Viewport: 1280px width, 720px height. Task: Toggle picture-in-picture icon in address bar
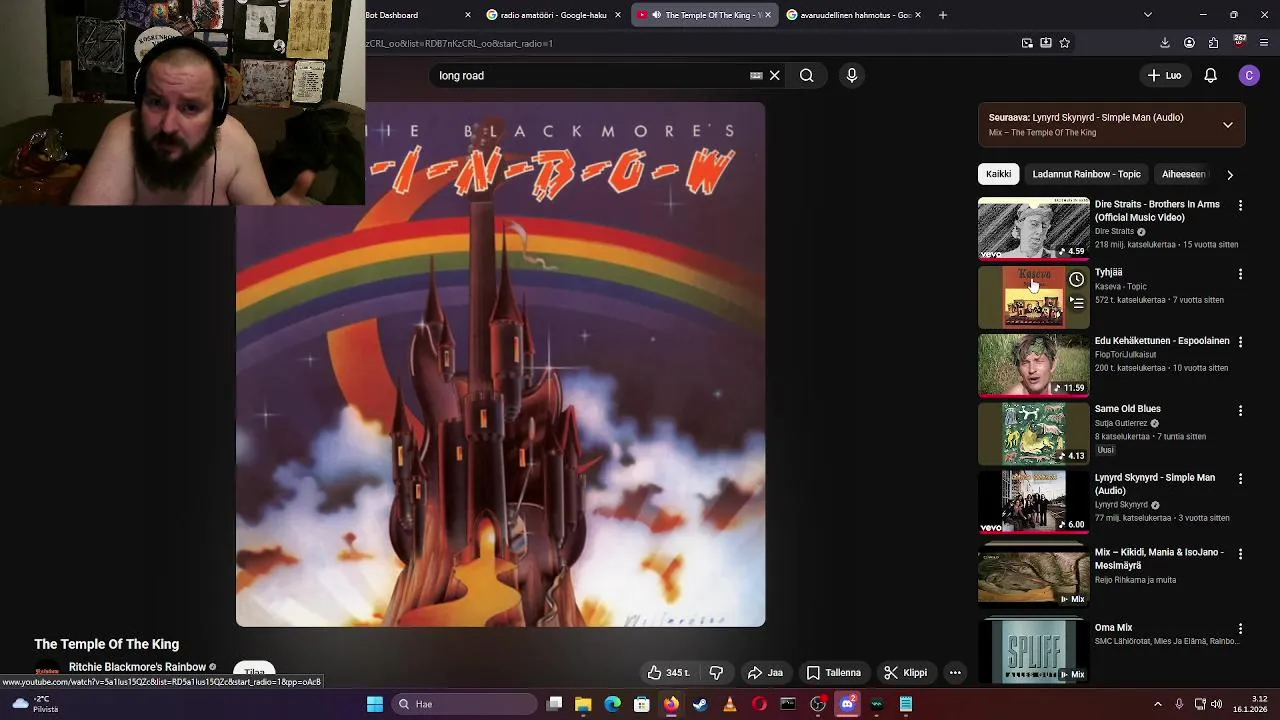(1027, 43)
